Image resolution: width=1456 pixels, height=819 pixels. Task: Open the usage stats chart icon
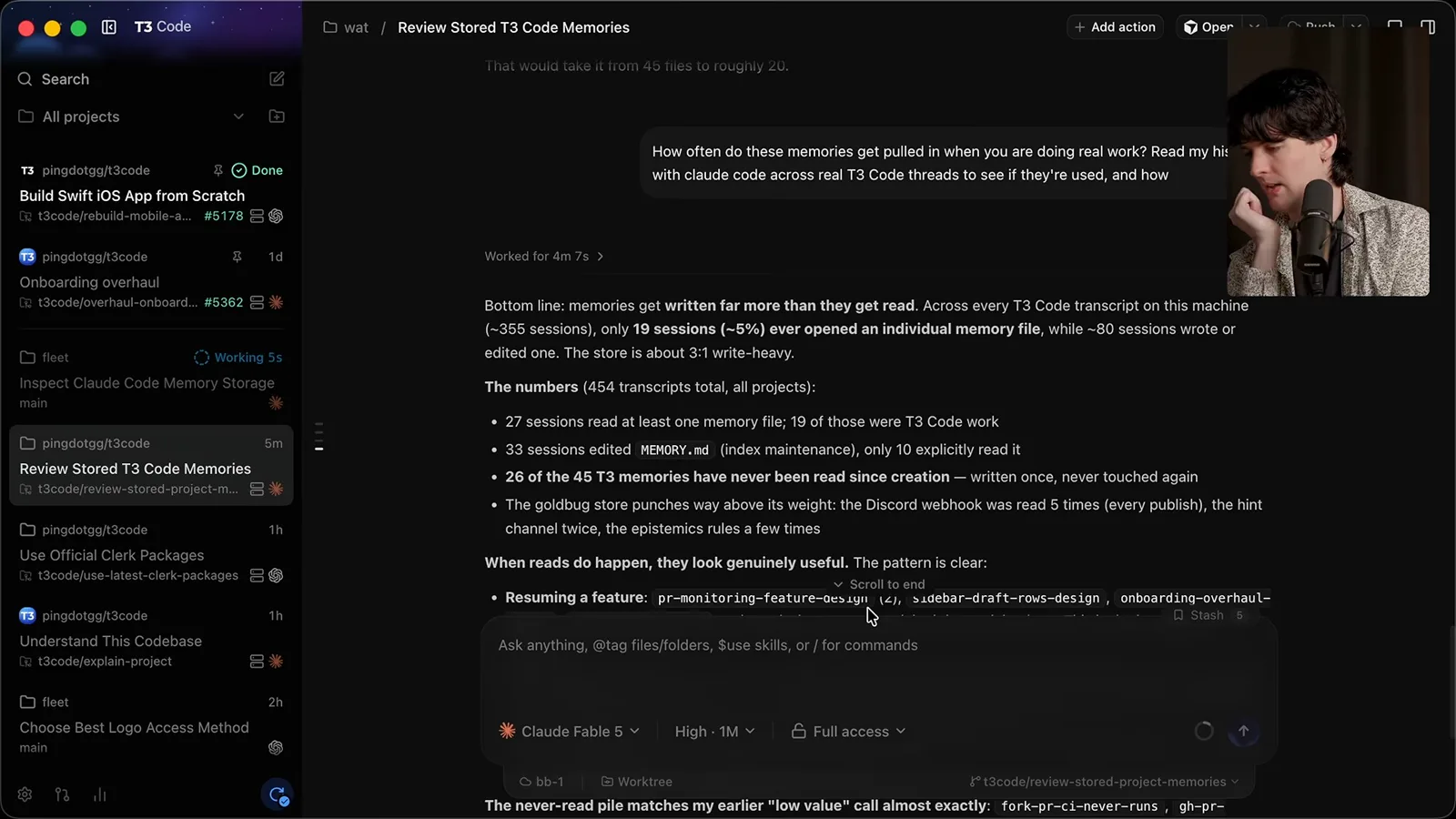[99, 794]
